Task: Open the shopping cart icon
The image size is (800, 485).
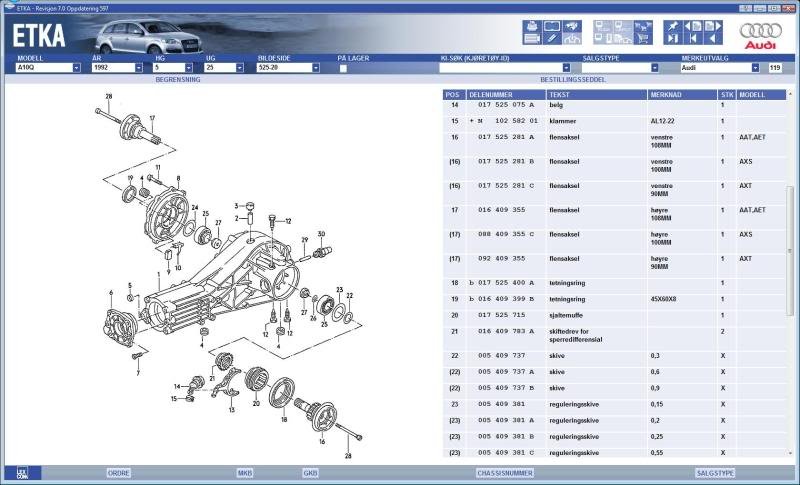Action: (x=641, y=40)
